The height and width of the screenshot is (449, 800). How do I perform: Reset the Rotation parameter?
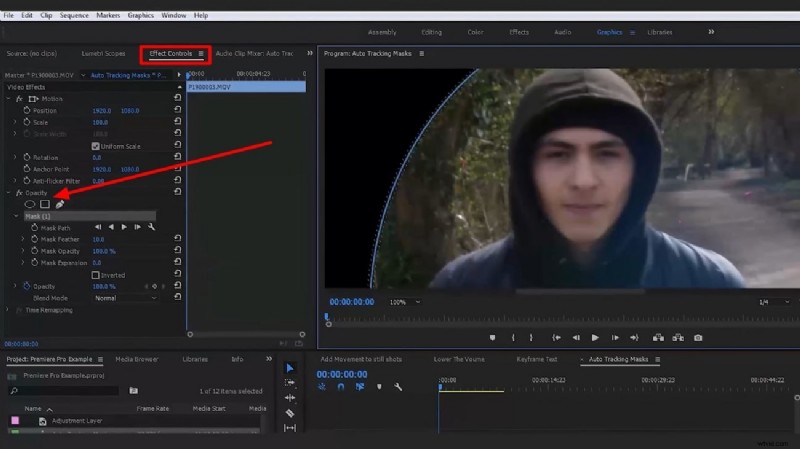click(x=178, y=156)
